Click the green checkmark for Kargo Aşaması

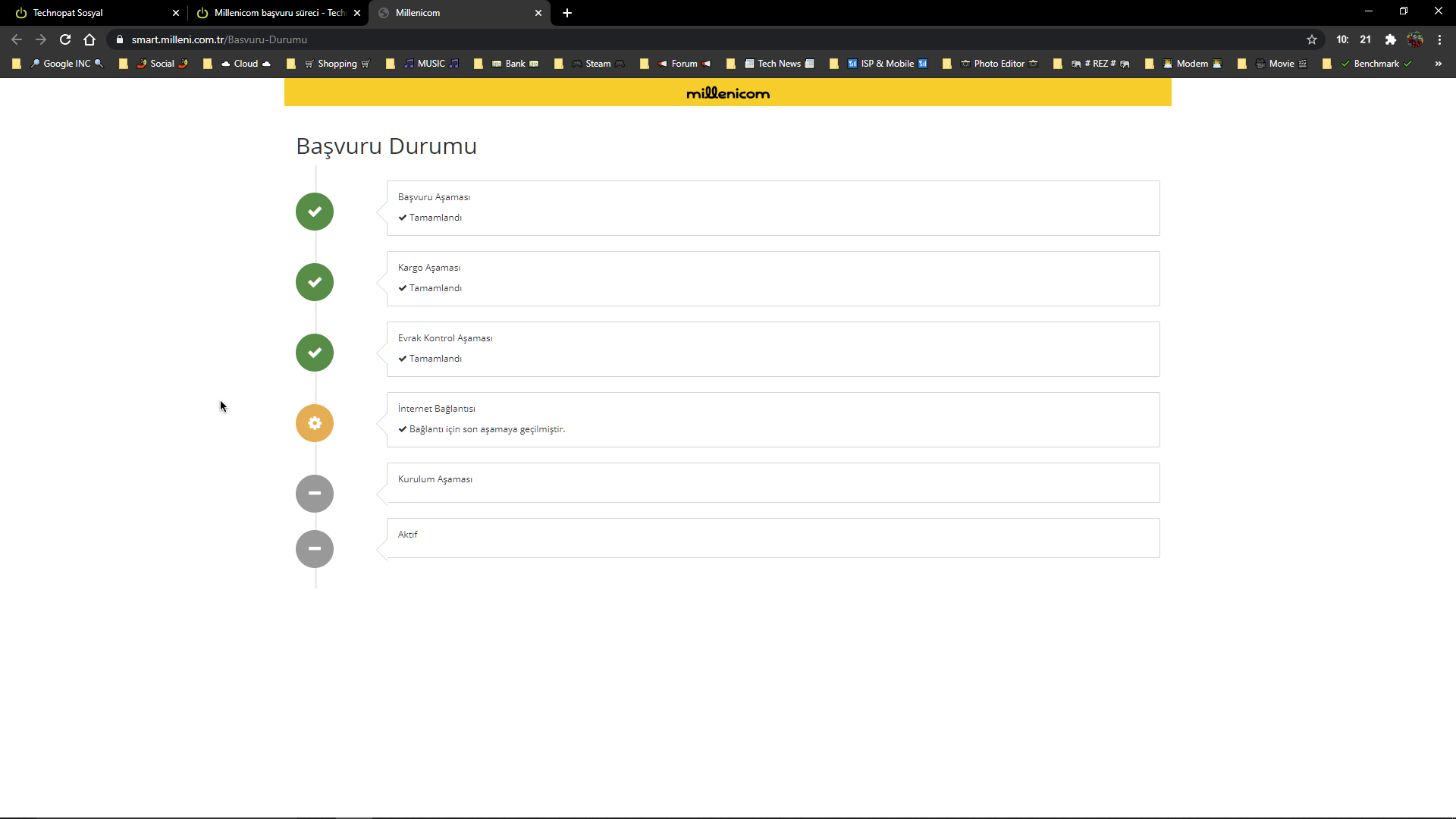[x=315, y=282]
